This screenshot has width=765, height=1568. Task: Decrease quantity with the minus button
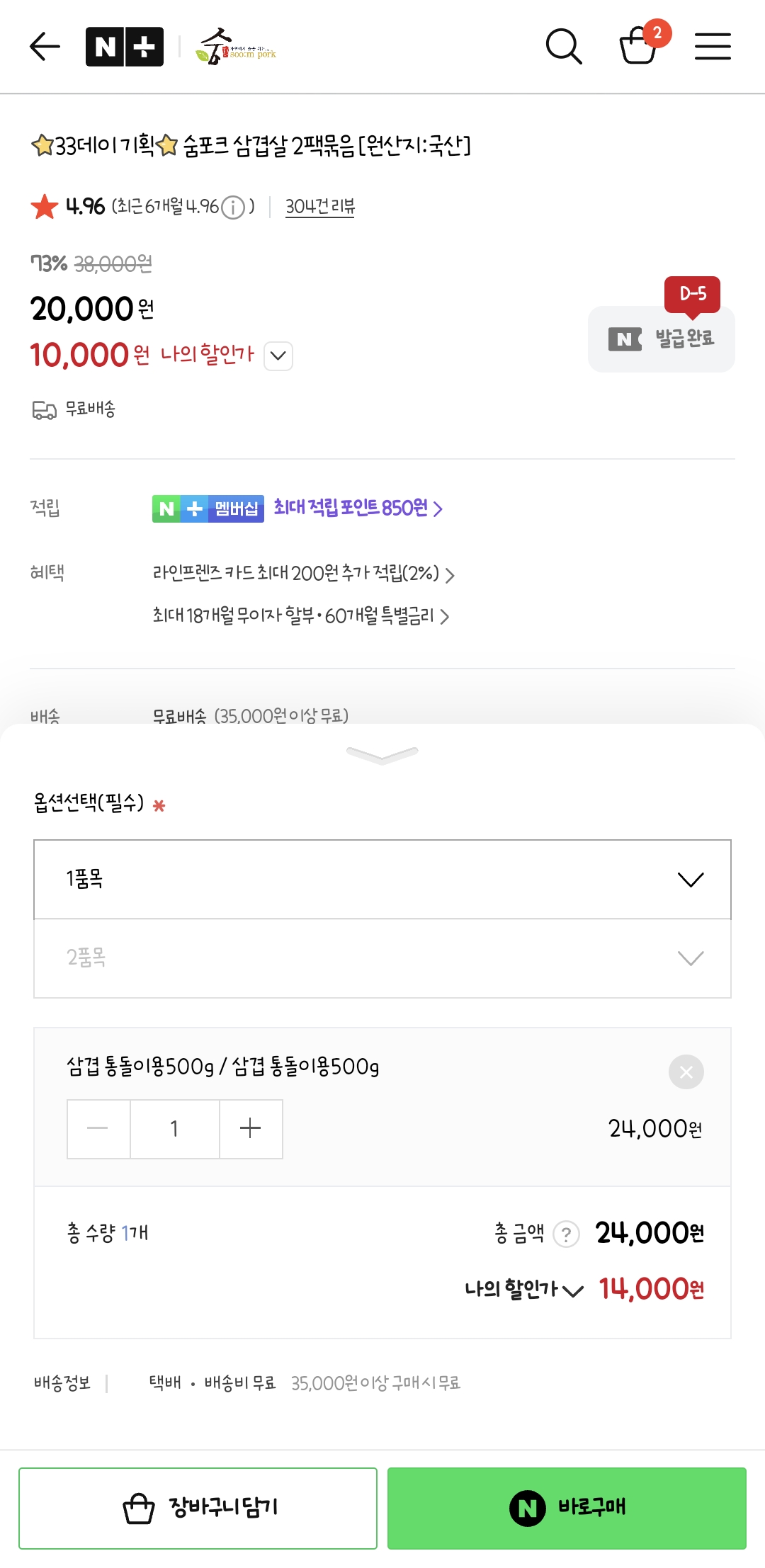pos(98,1129)
